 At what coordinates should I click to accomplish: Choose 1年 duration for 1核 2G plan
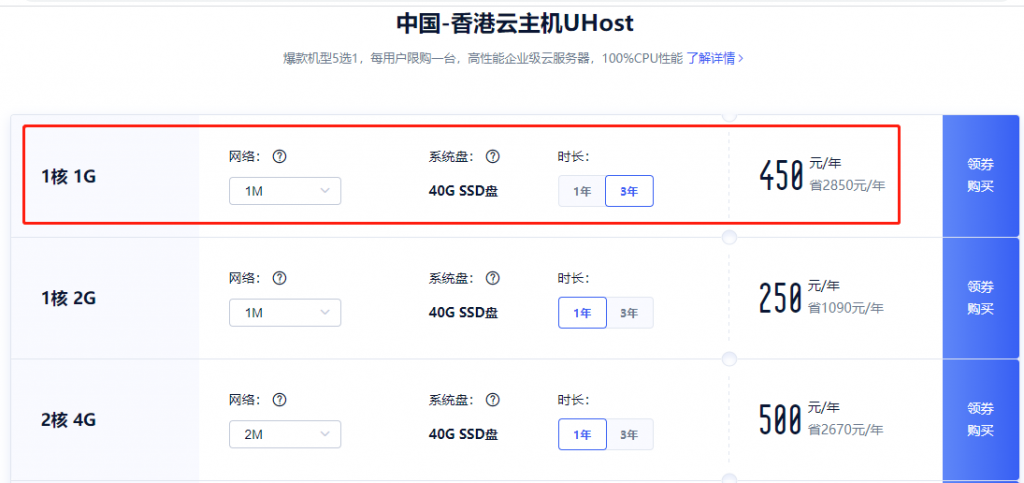[582, 313]
